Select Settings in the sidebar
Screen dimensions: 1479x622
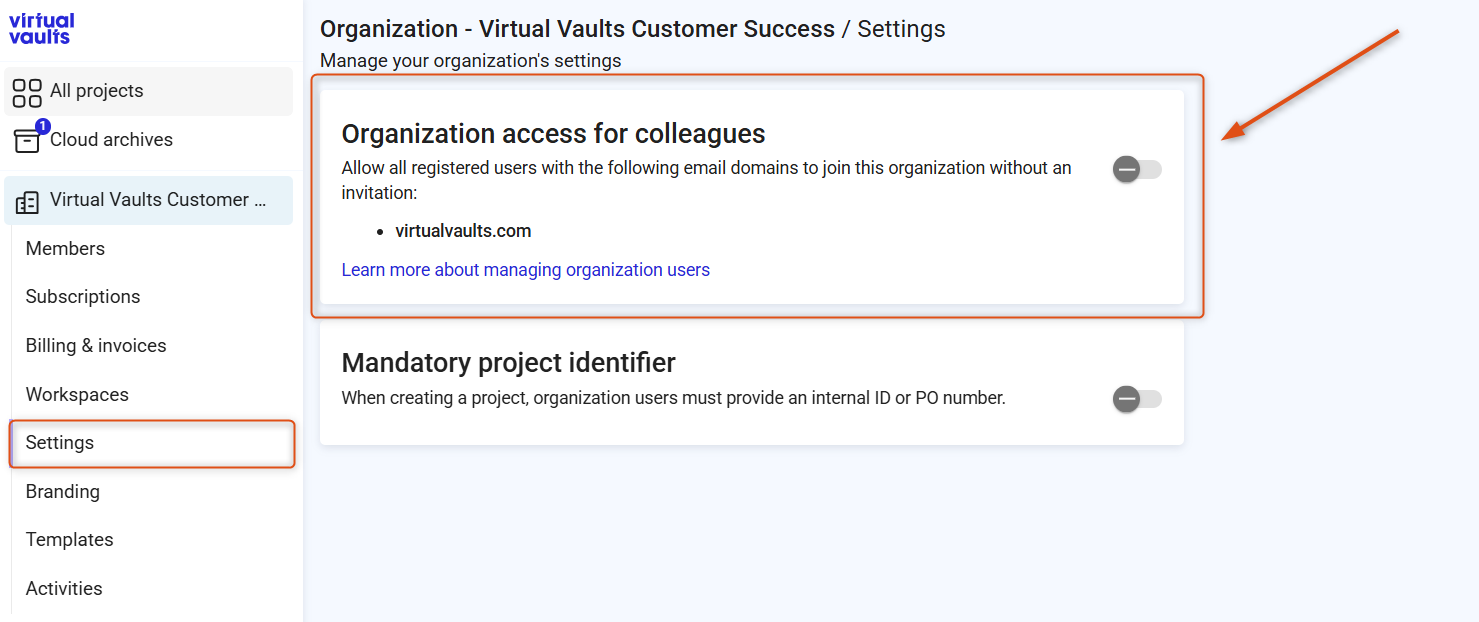coord(152,443)
